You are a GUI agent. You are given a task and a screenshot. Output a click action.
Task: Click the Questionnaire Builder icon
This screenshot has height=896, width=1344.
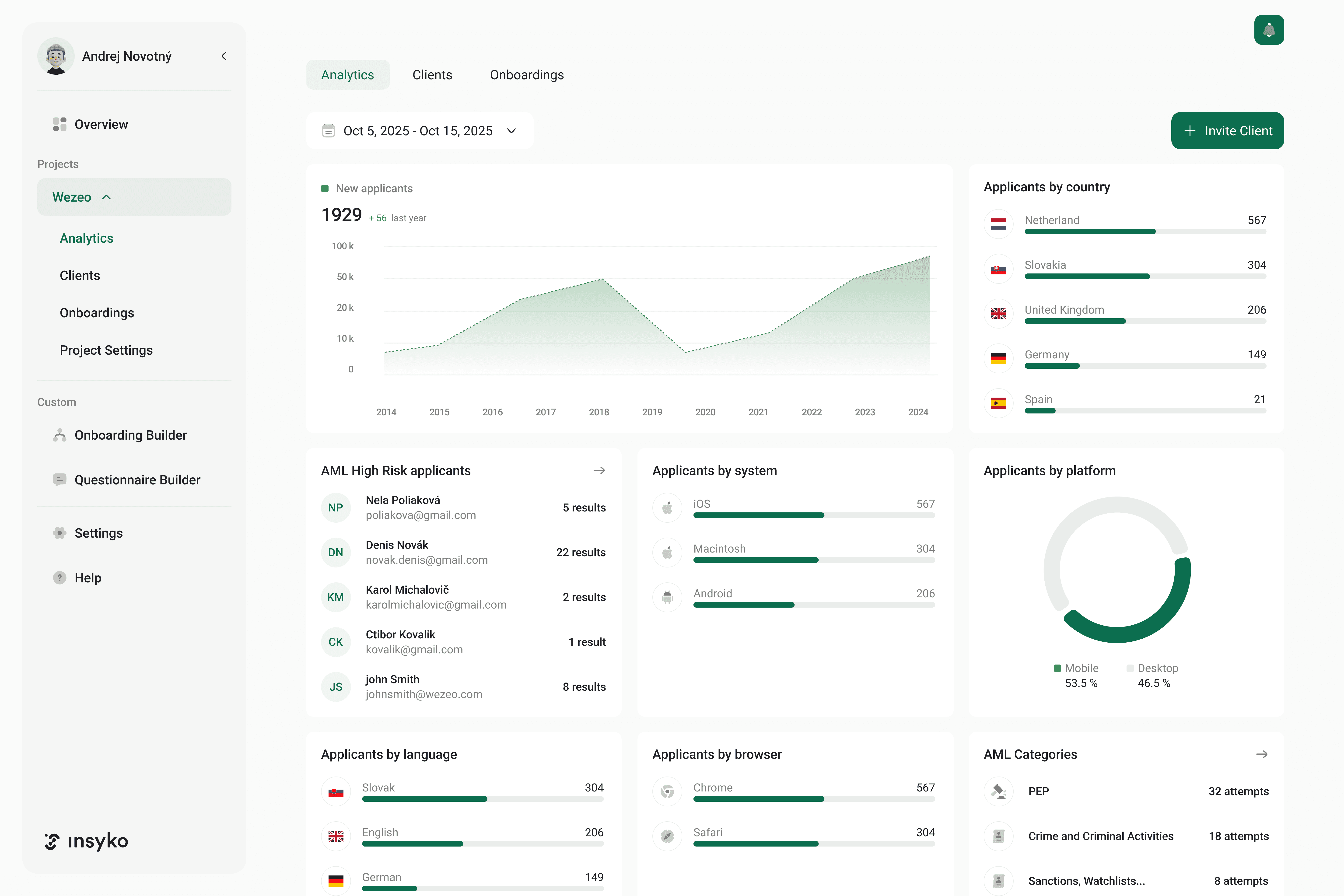coord(59,479)
